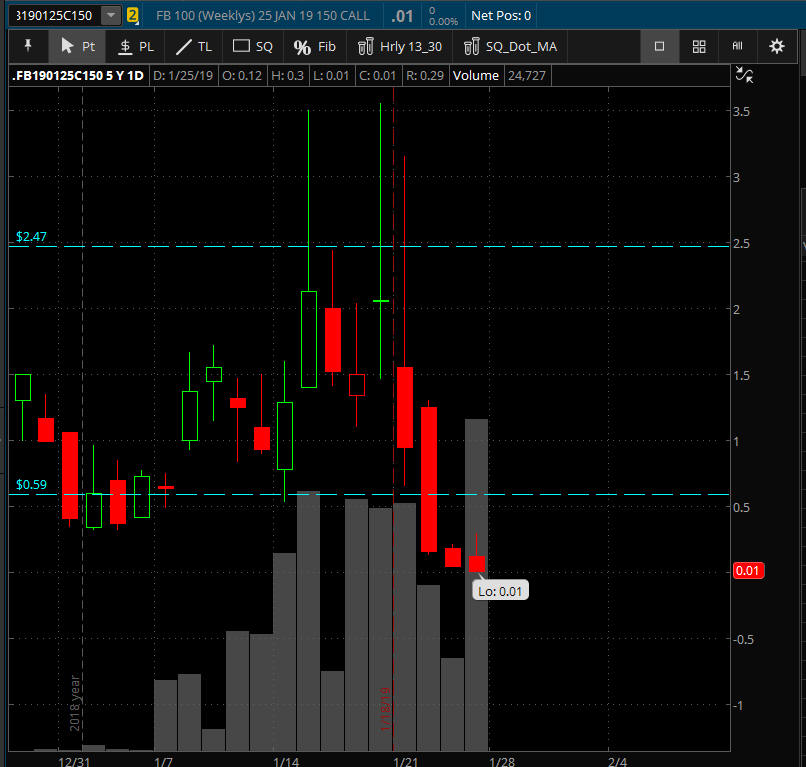Toggle the All charts button
This screenshot has height=767, width=806.
tap(737, 46)
